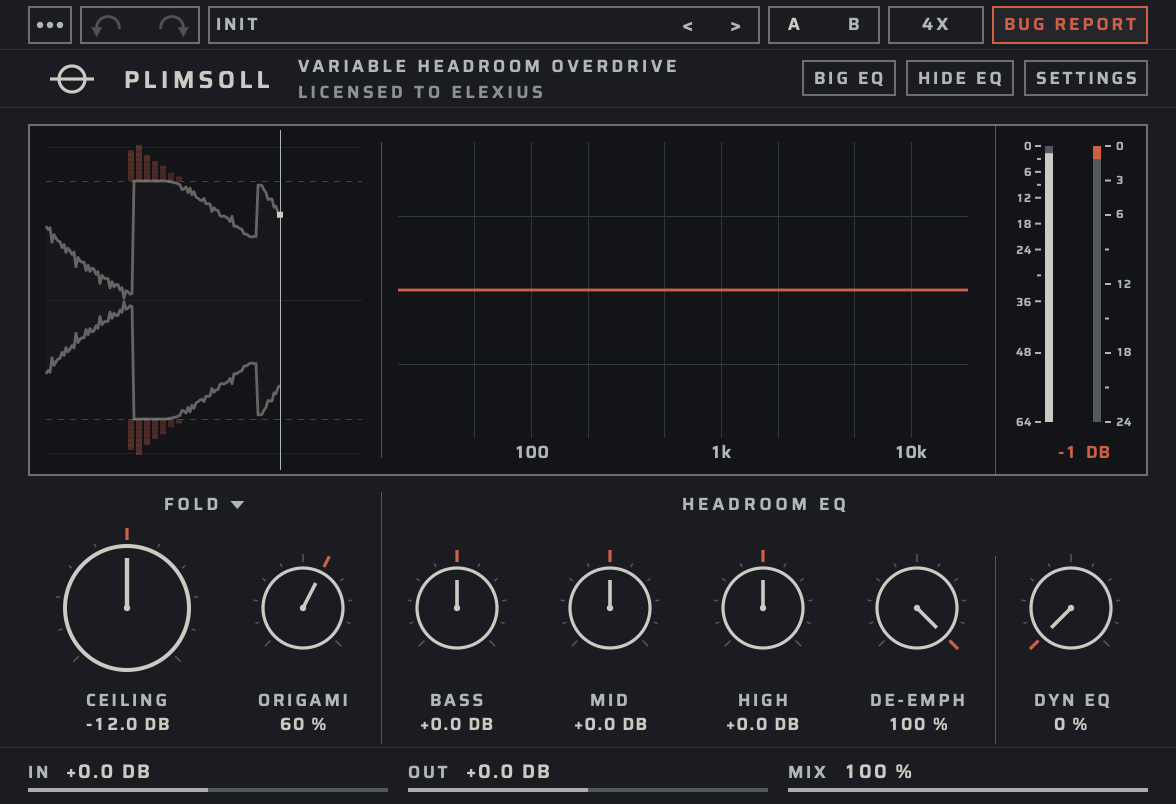Screen dimensions: 1176x804
Task: Toggle the Big EQ view
Action: (849, 78)
